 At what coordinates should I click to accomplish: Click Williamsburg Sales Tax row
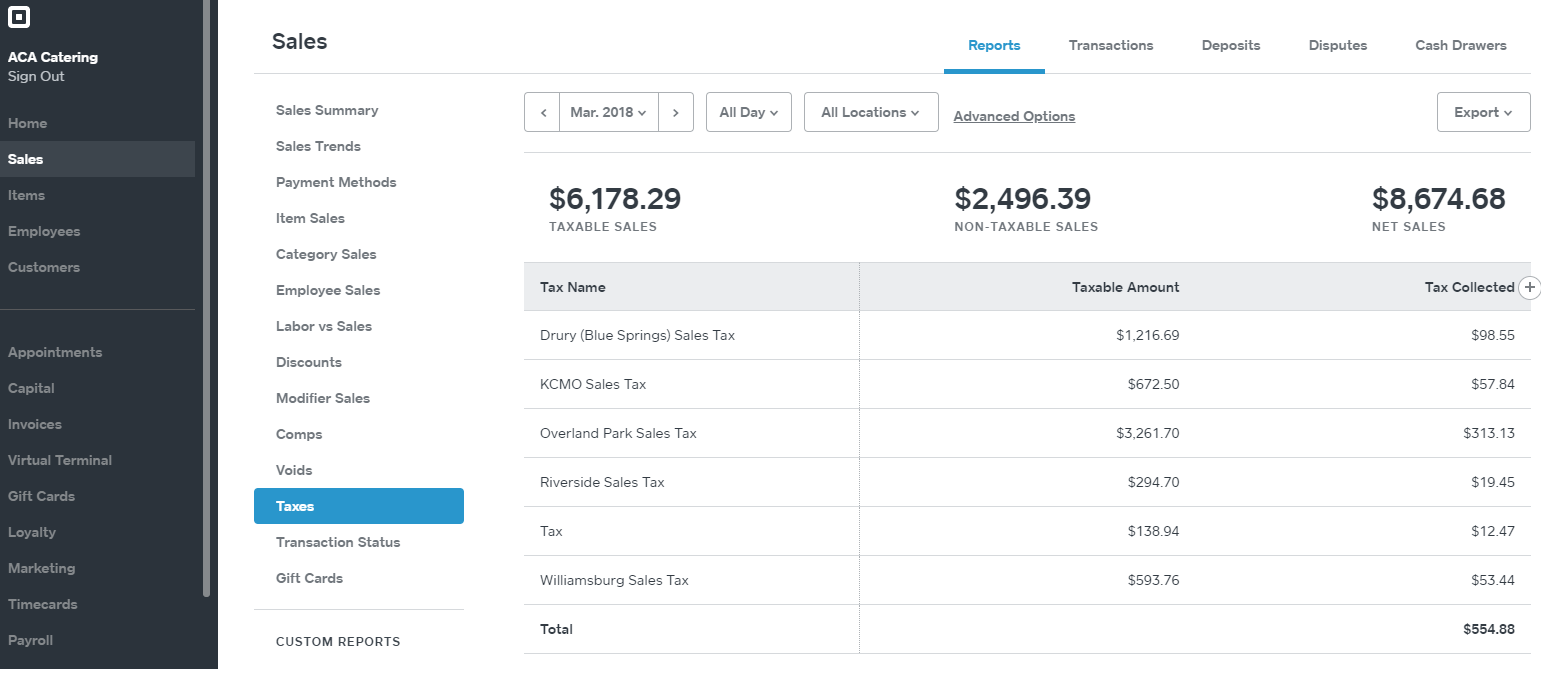tap(1027, 580)
